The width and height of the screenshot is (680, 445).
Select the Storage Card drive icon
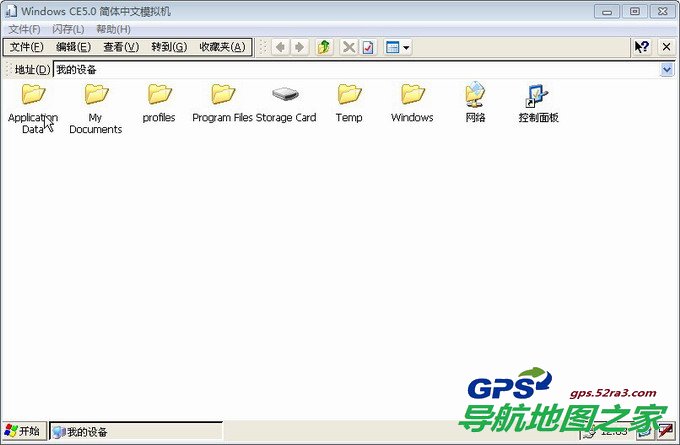coord(285,94)
